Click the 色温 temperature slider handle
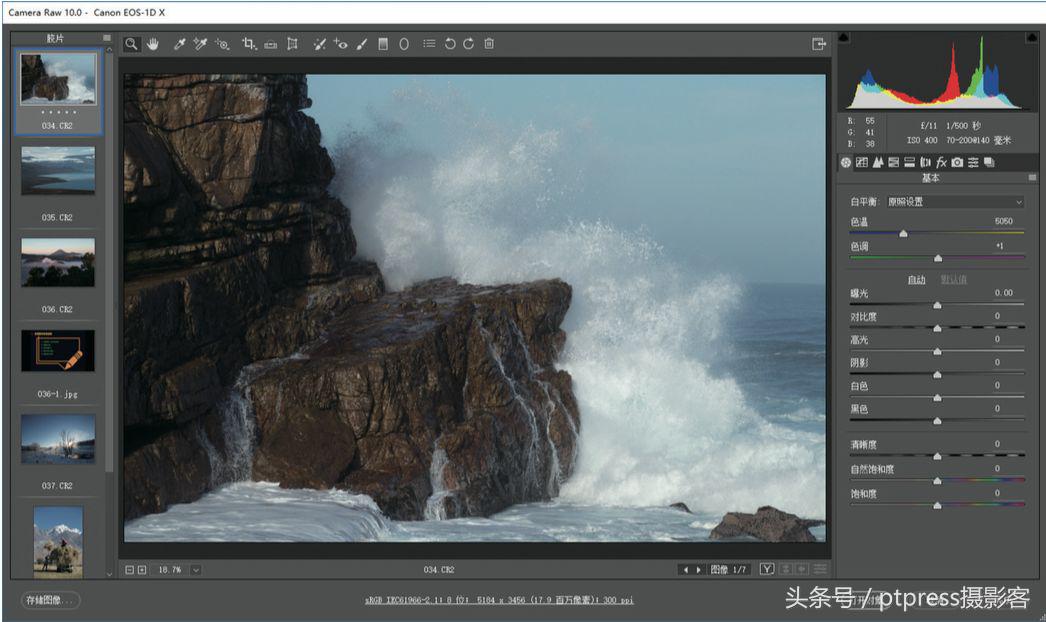This screenshot has width=1046, height=622. click(903, 233)
